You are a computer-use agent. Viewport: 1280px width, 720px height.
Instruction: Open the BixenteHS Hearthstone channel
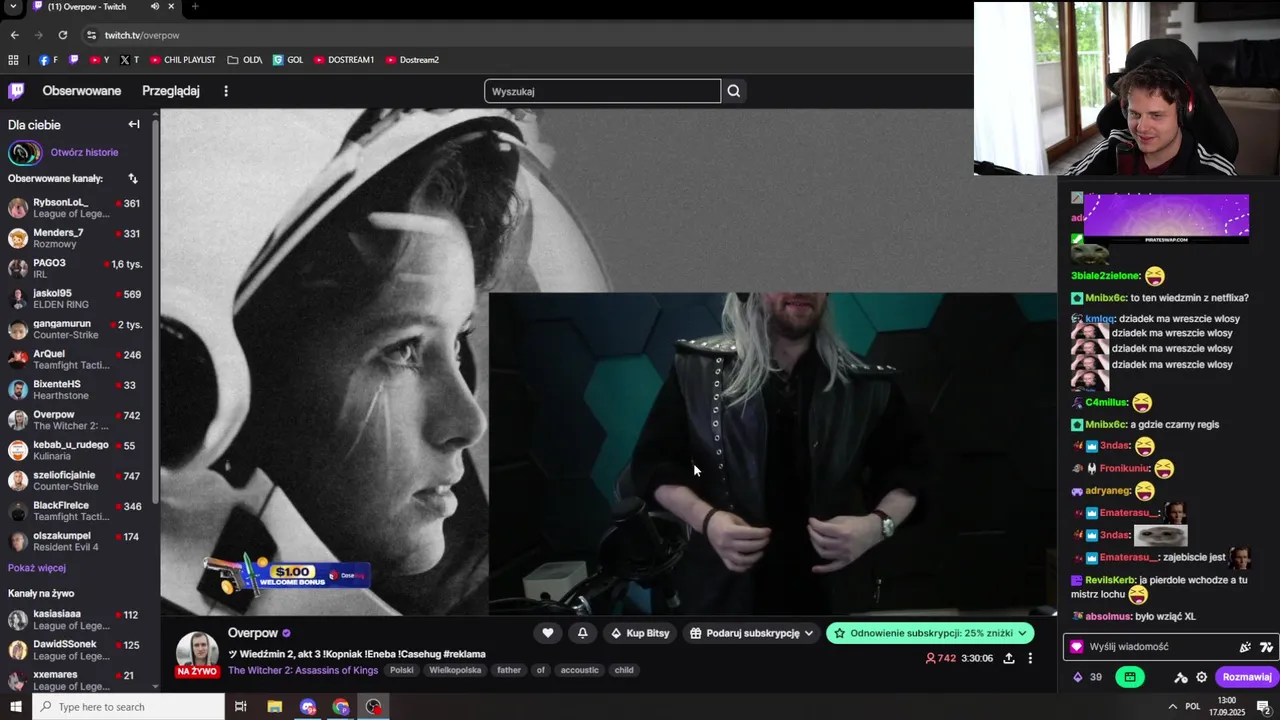point(78,389)
